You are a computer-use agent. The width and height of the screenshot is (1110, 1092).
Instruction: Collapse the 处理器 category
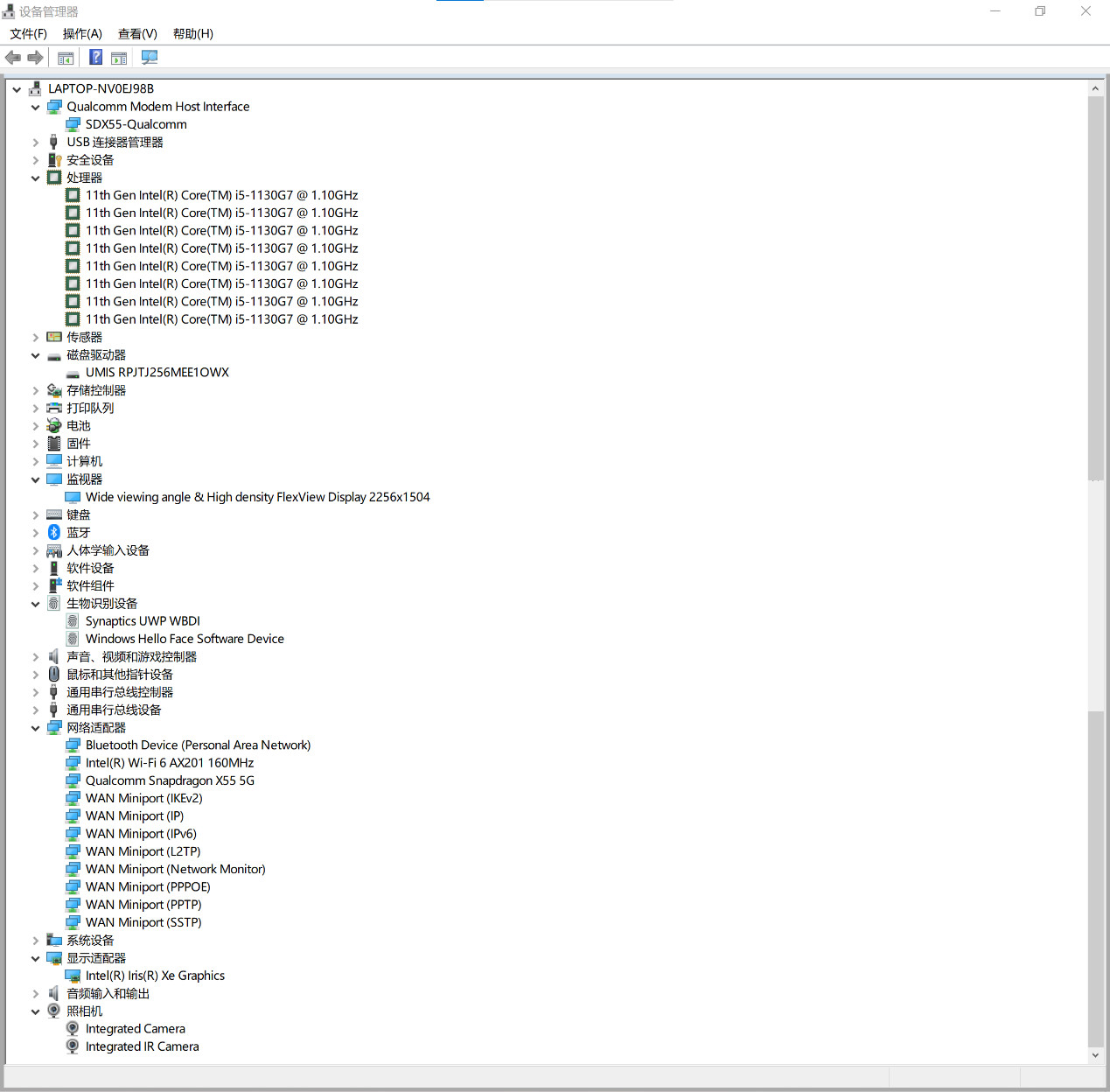point(35,178)
